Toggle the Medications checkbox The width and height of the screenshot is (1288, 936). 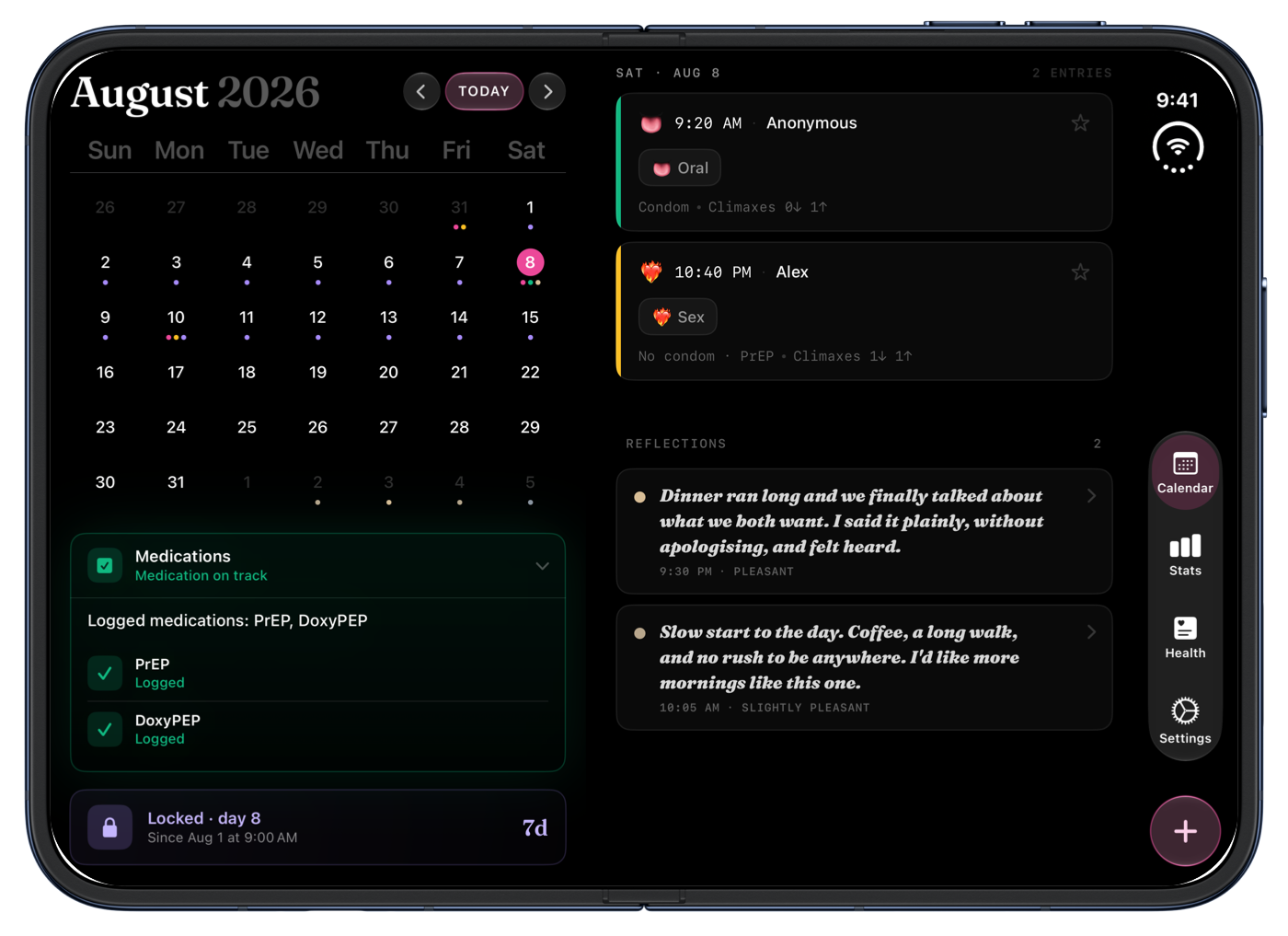(105, 566)
